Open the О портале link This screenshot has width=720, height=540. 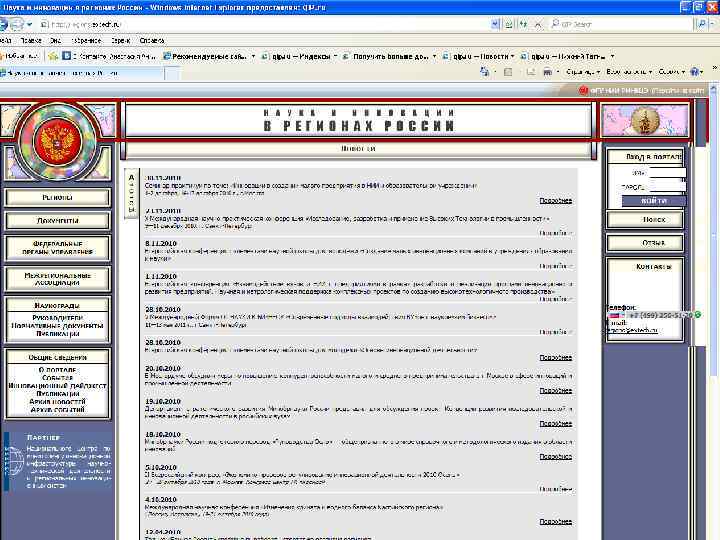57,370
